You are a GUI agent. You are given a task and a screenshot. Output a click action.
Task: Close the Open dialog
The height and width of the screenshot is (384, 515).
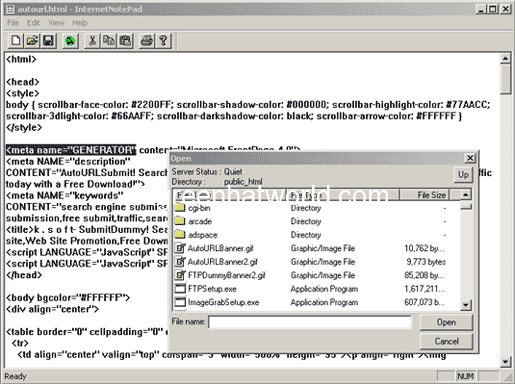pyautogui.click(x=470, y=158)
